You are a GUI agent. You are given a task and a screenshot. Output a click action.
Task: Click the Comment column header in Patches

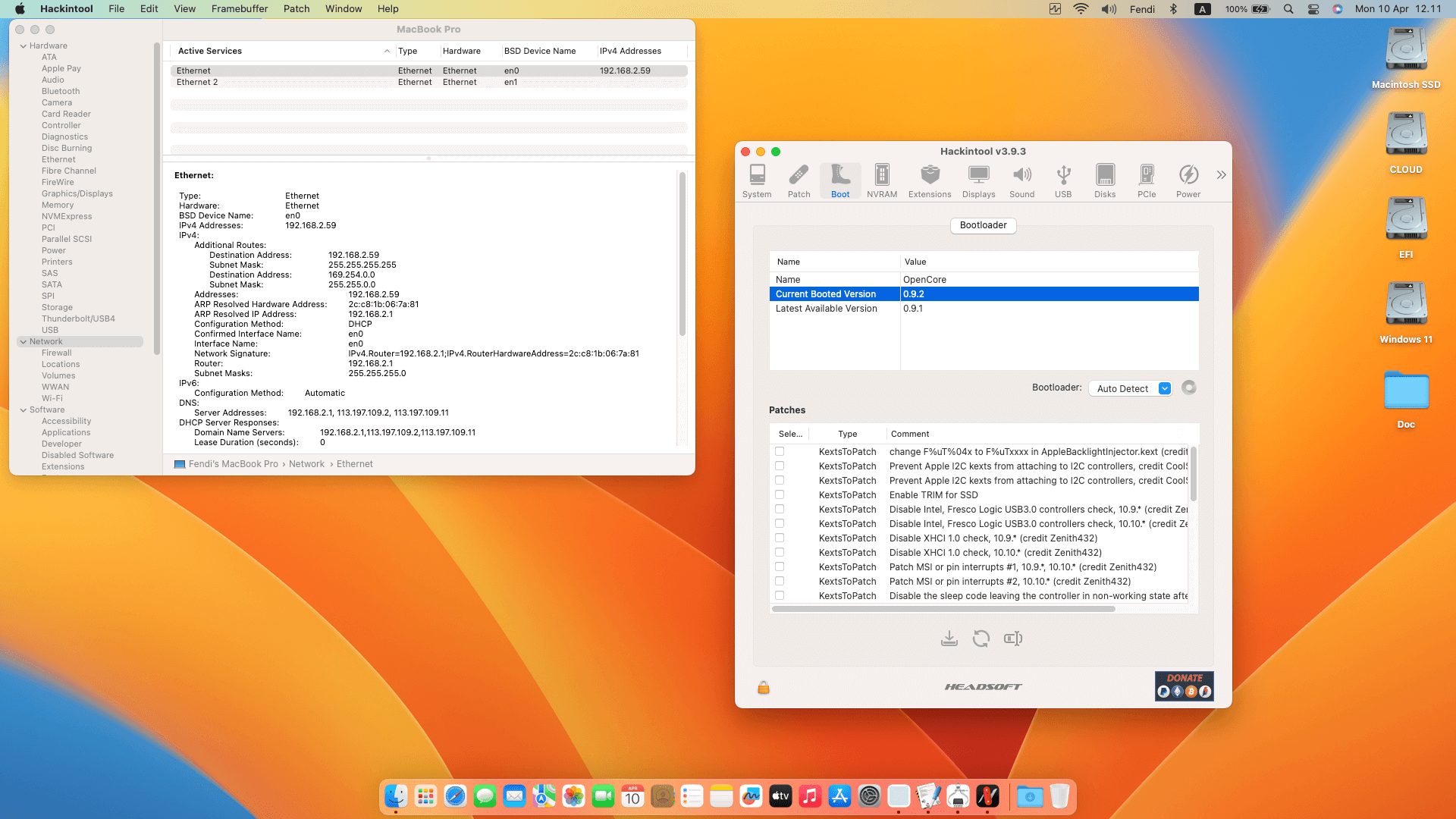pos(910,435)
